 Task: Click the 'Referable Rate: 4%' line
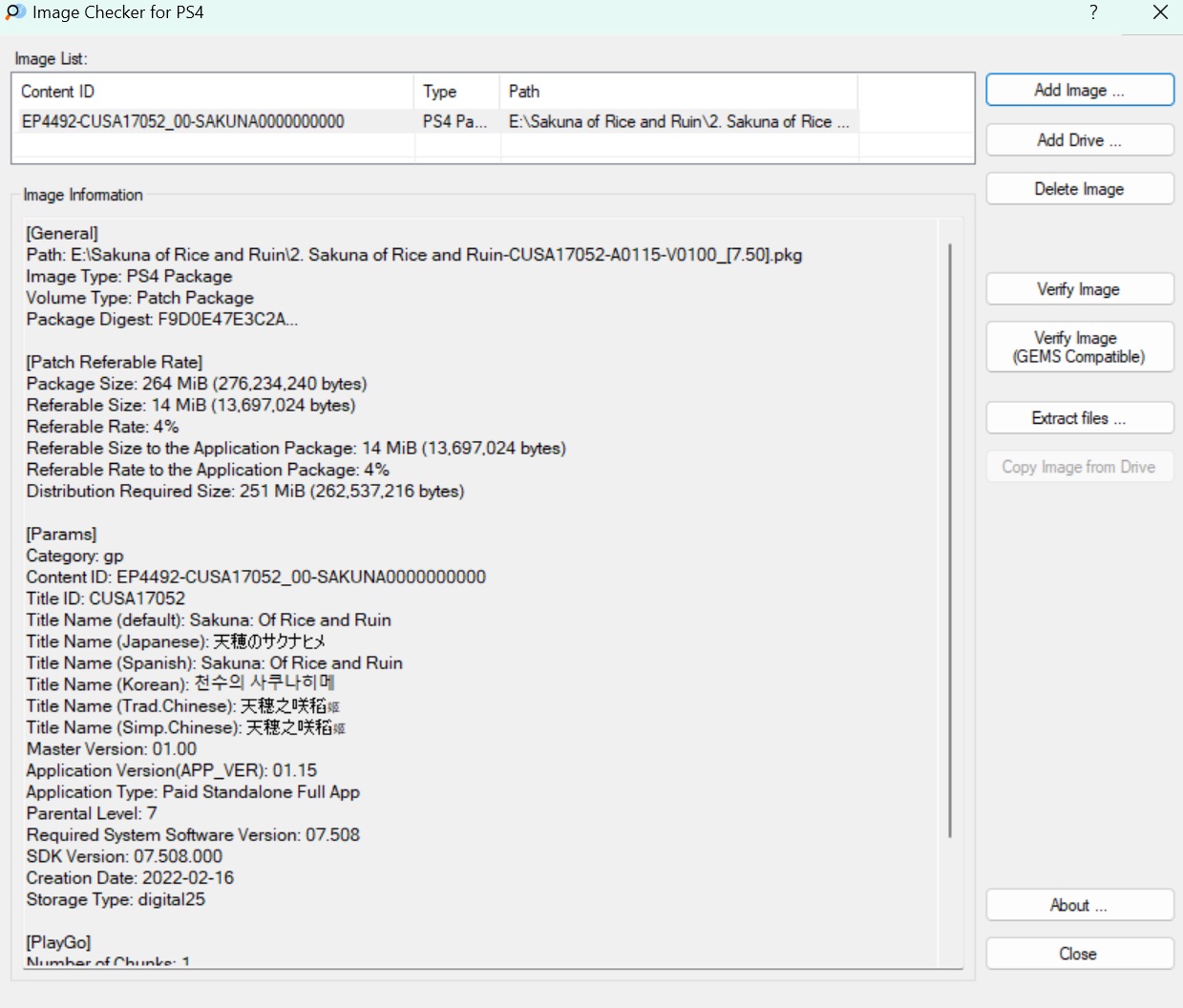point(102,427)
